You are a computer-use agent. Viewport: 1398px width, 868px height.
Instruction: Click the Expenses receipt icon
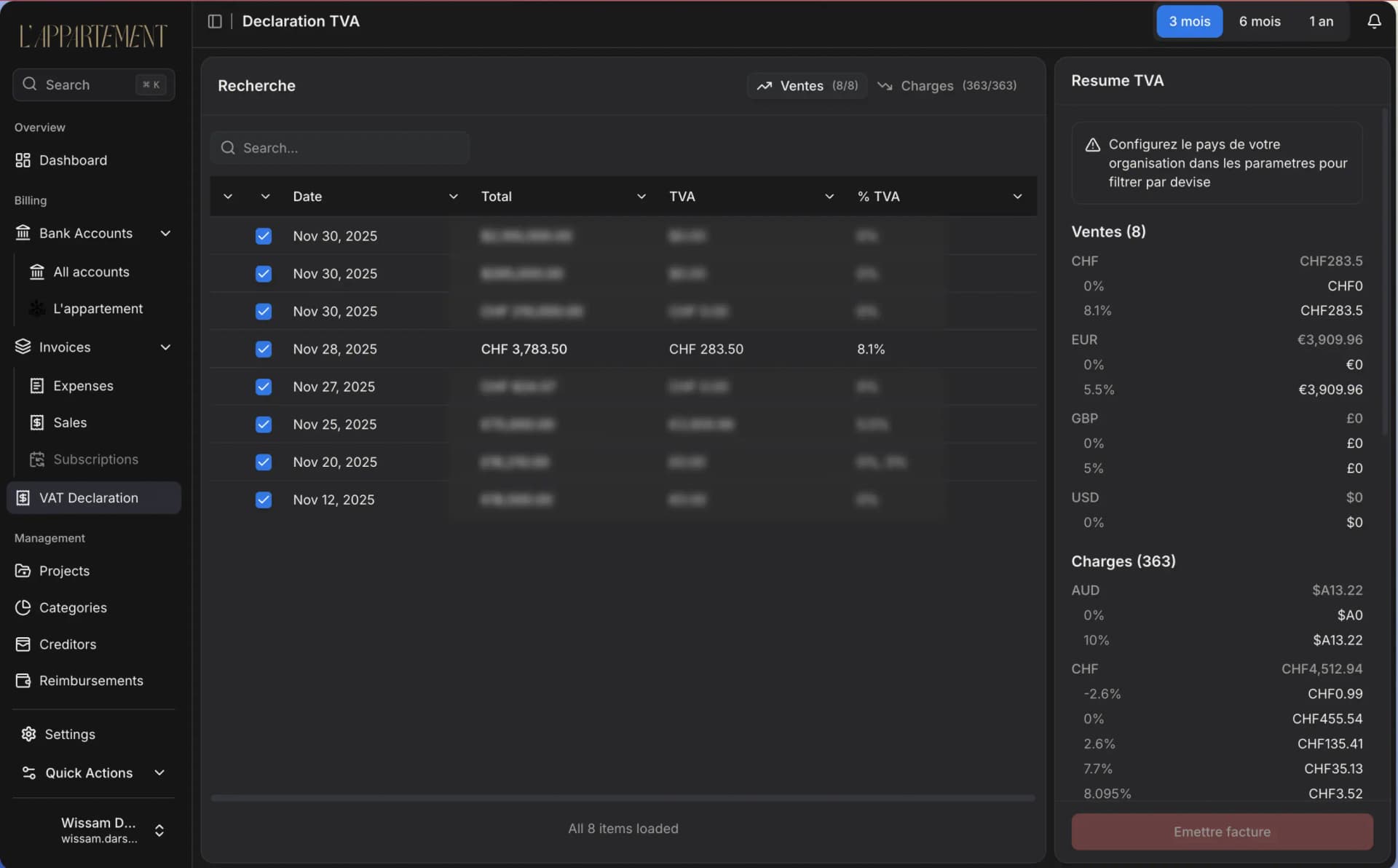[x=36, y=386]
